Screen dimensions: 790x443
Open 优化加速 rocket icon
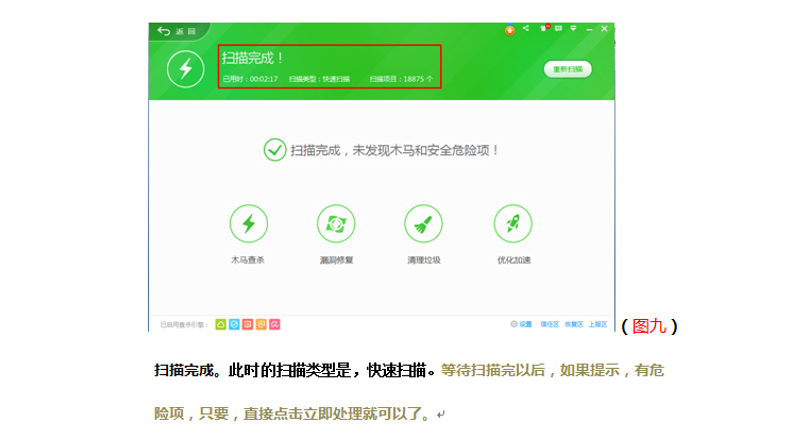tap(513, 223)
